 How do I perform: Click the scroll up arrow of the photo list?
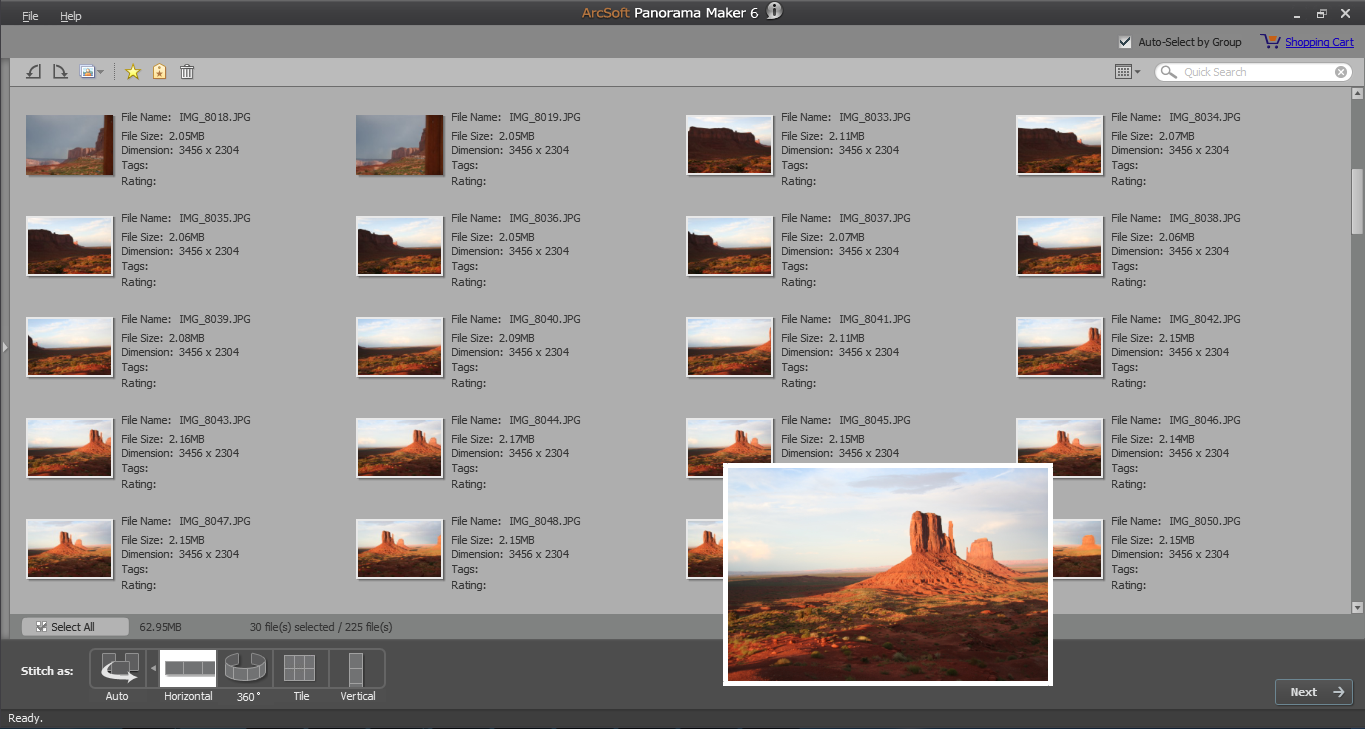1357,94
